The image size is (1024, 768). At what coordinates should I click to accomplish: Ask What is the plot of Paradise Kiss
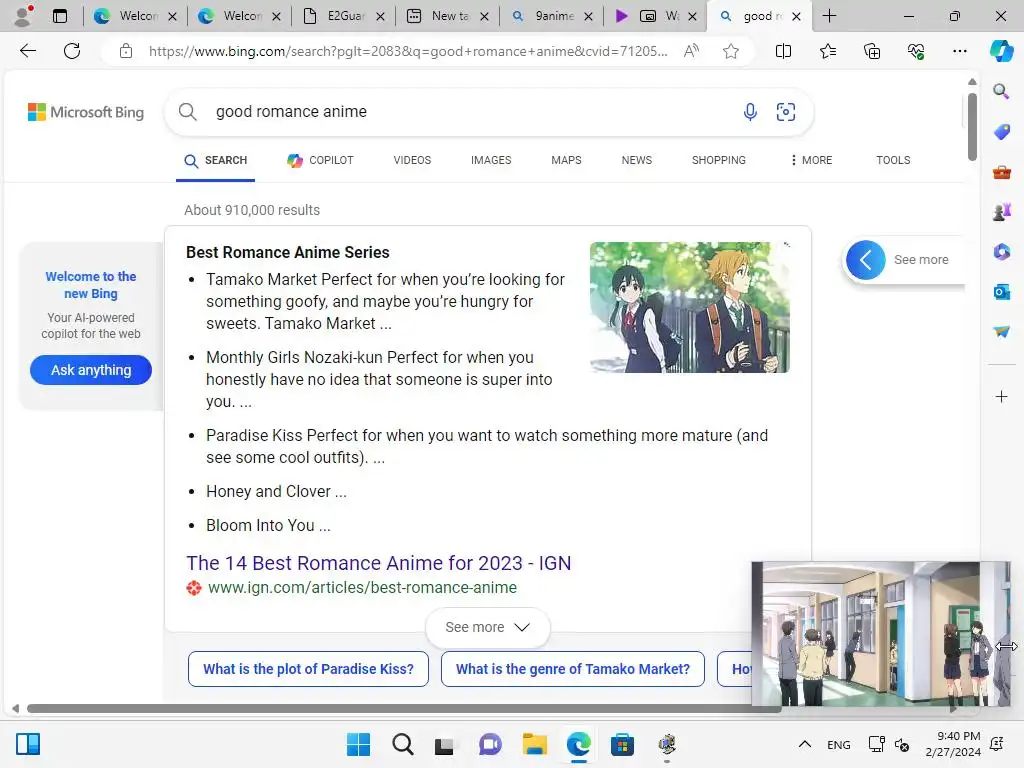tap(308, 669)
